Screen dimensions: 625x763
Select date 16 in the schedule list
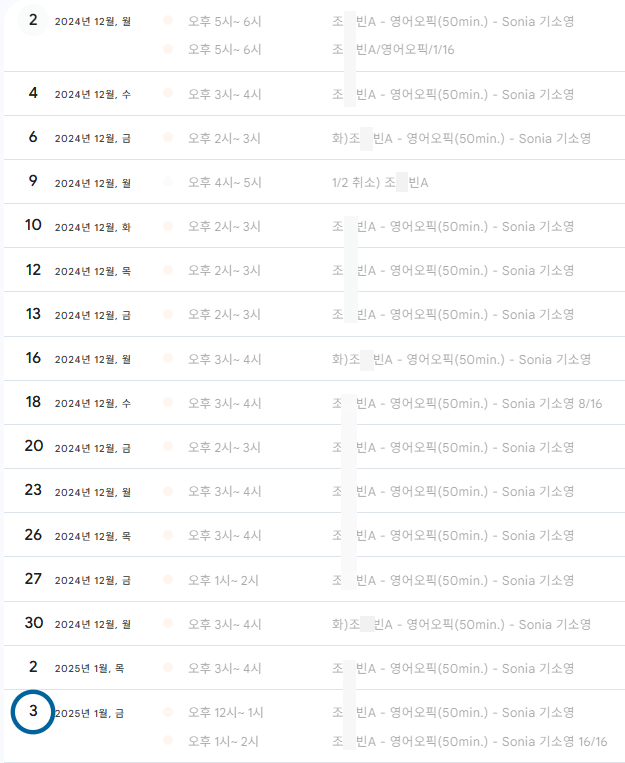(x=33, y=358)
